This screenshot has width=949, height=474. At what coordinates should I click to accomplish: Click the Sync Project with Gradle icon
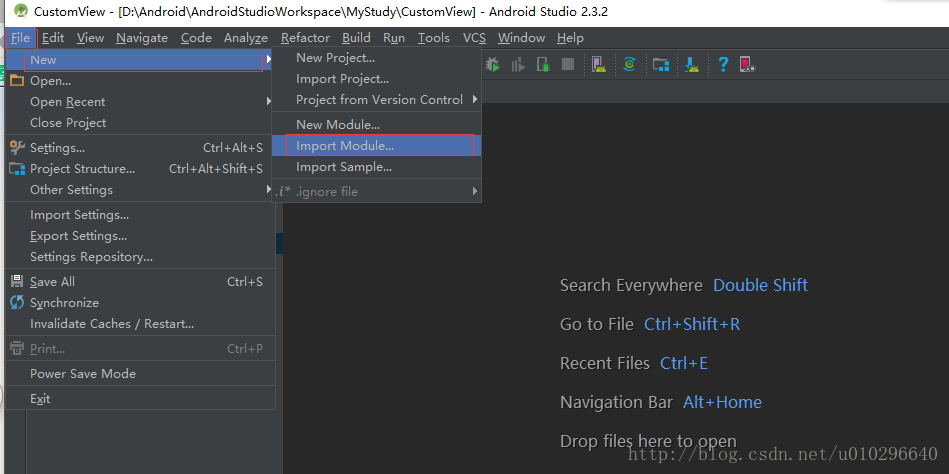[x=629, y=64]
